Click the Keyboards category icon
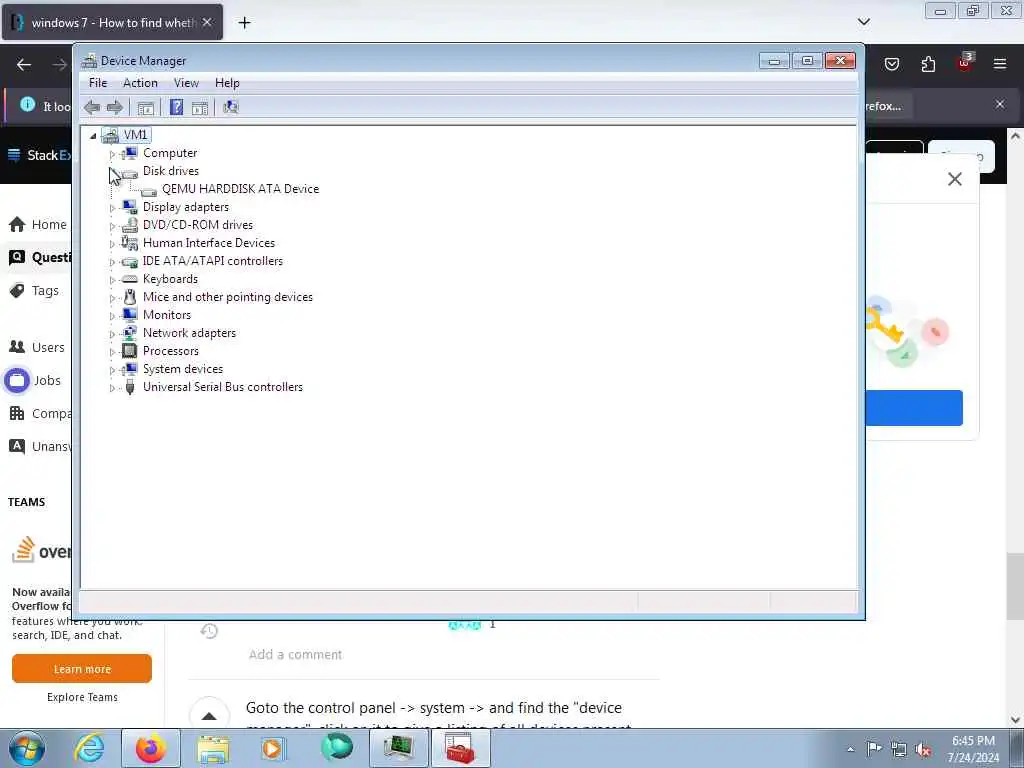The width and height of the screenshot is (1024, 768). (129, 279)
